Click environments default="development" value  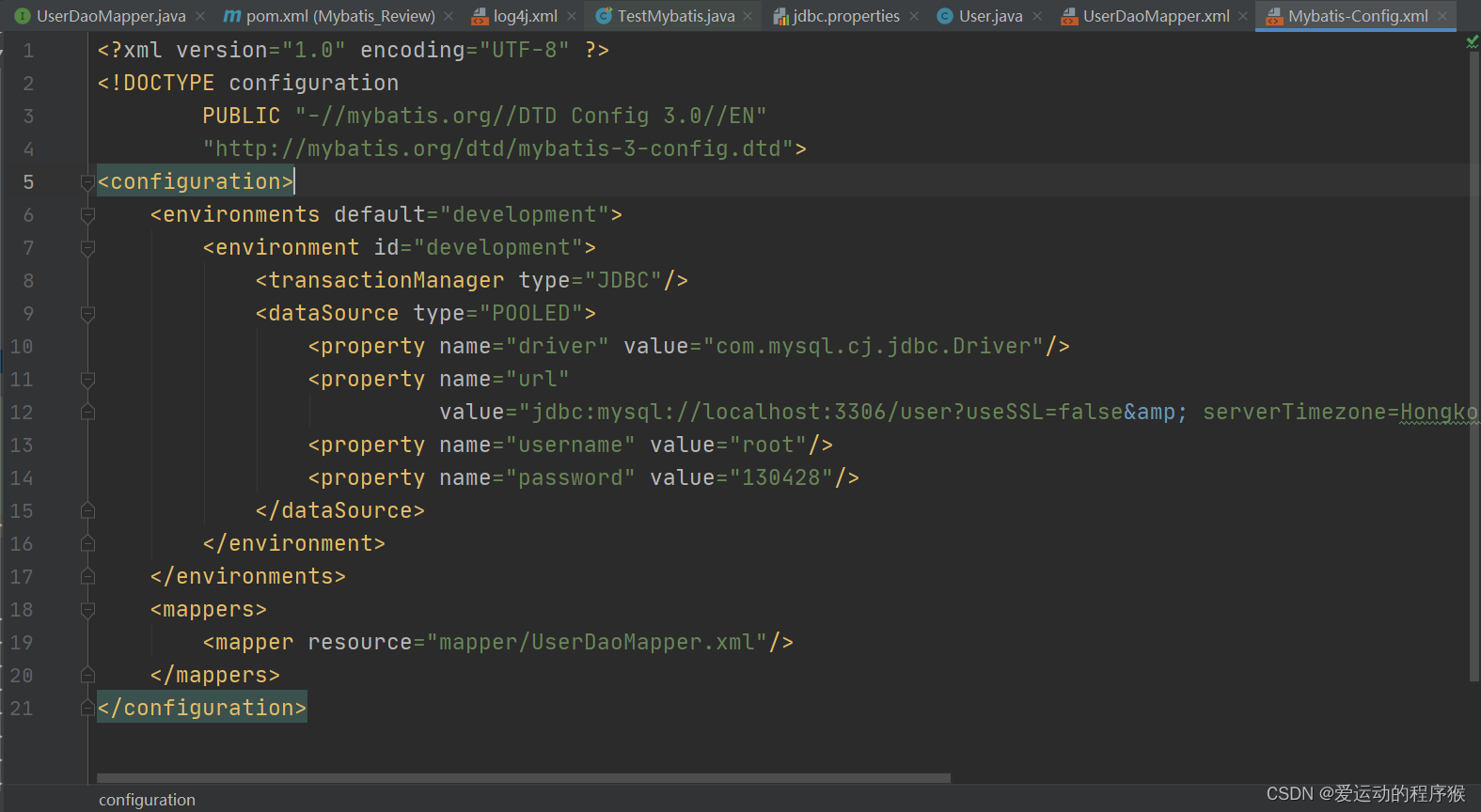click(525, 215)
